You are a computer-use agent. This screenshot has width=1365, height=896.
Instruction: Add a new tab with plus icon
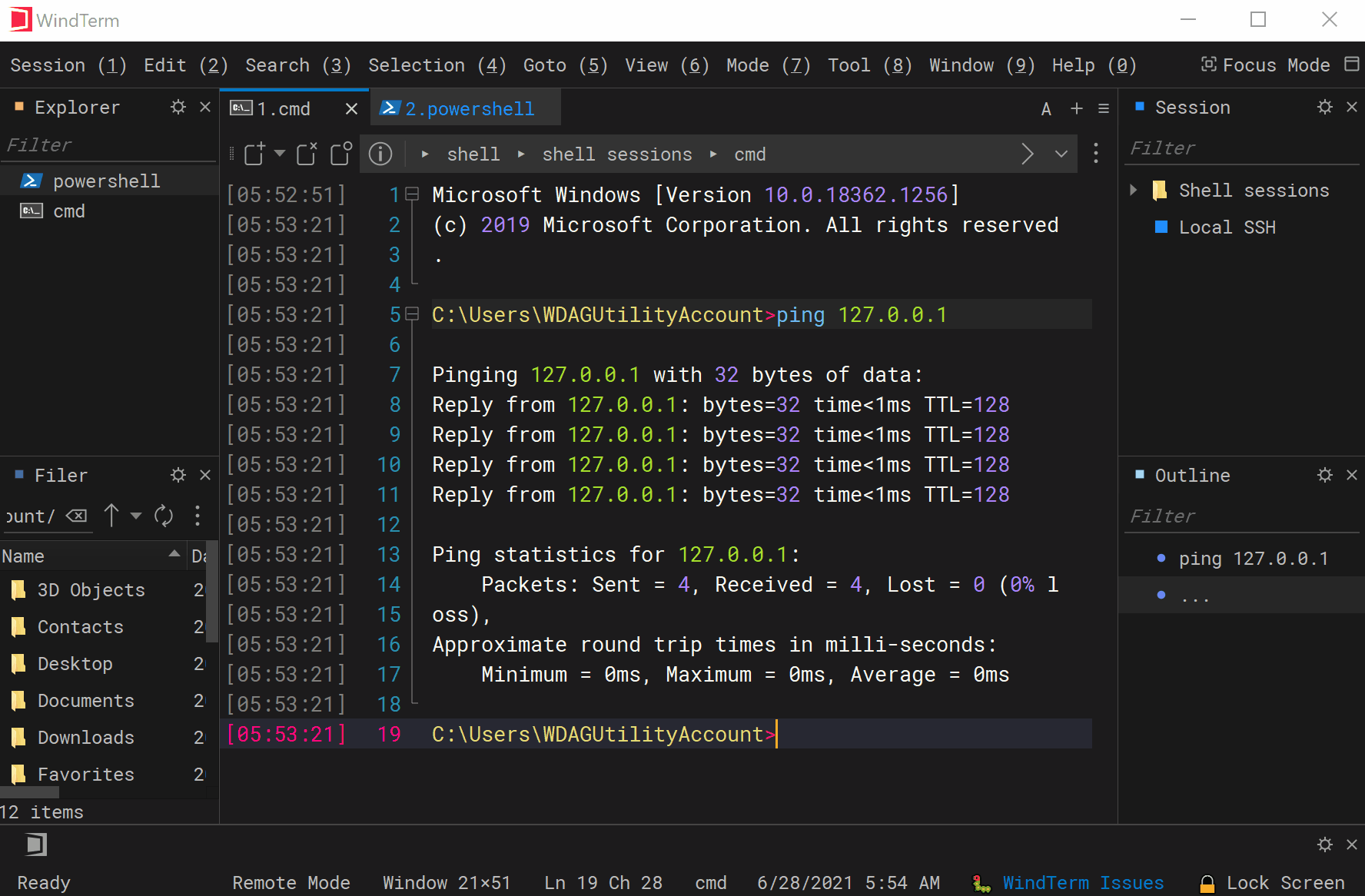[1077, 109]
